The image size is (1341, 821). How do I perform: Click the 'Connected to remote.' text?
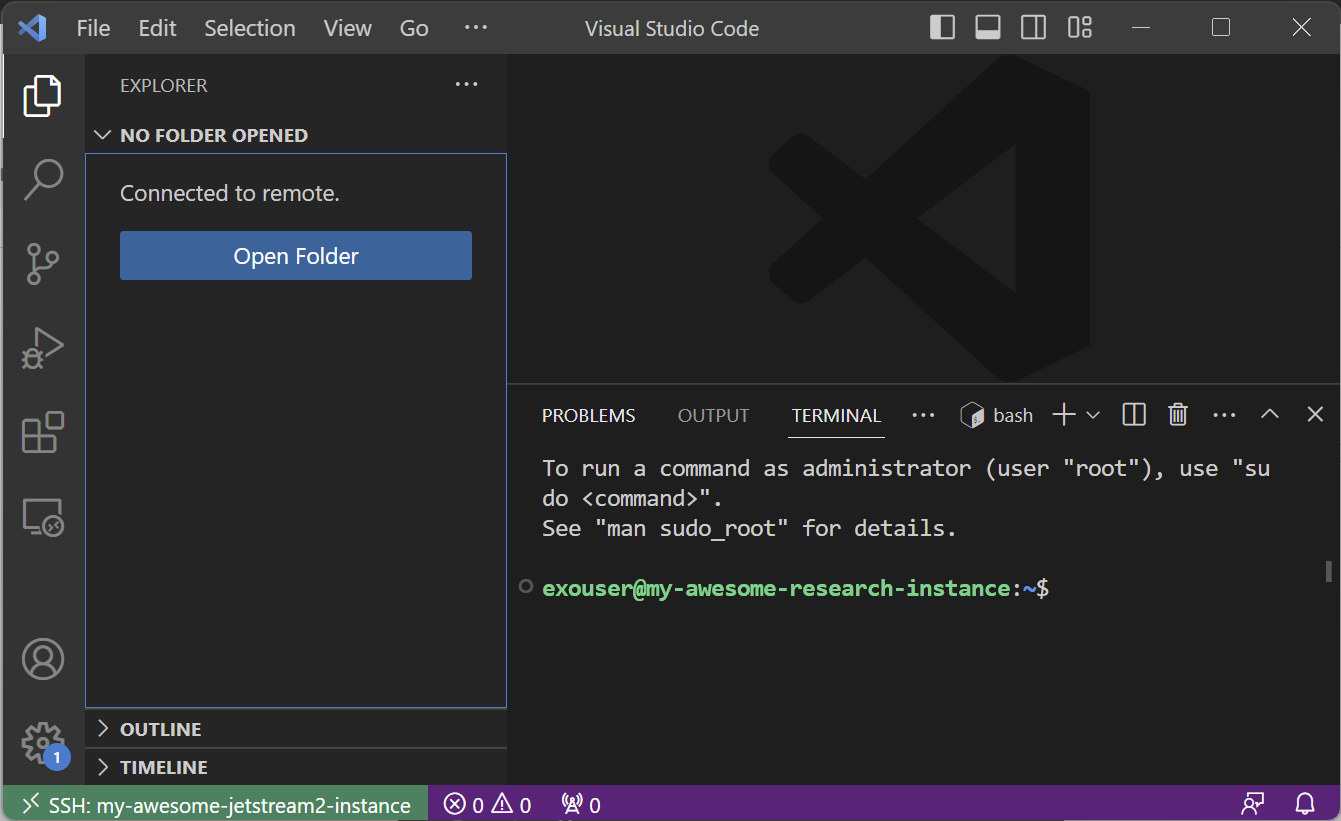coord(230,193)
